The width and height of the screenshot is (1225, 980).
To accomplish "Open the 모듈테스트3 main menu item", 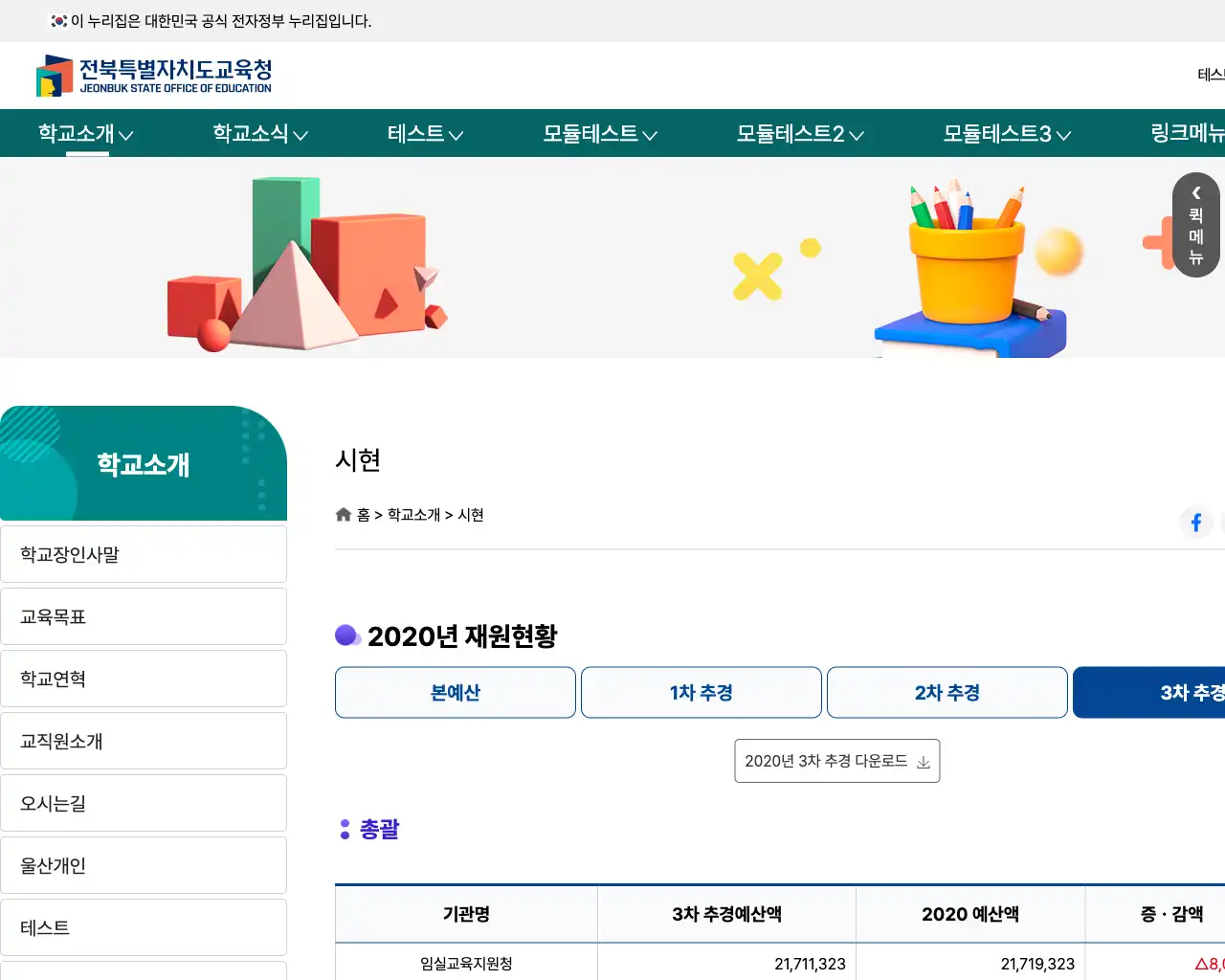I will click(997, 134).
